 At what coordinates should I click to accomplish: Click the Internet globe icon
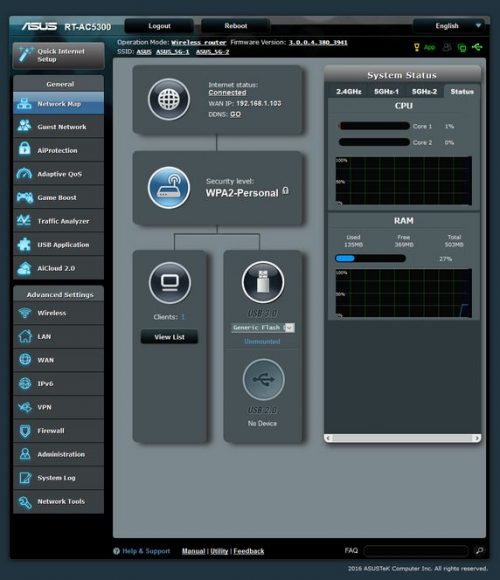(x=169, y=99)
